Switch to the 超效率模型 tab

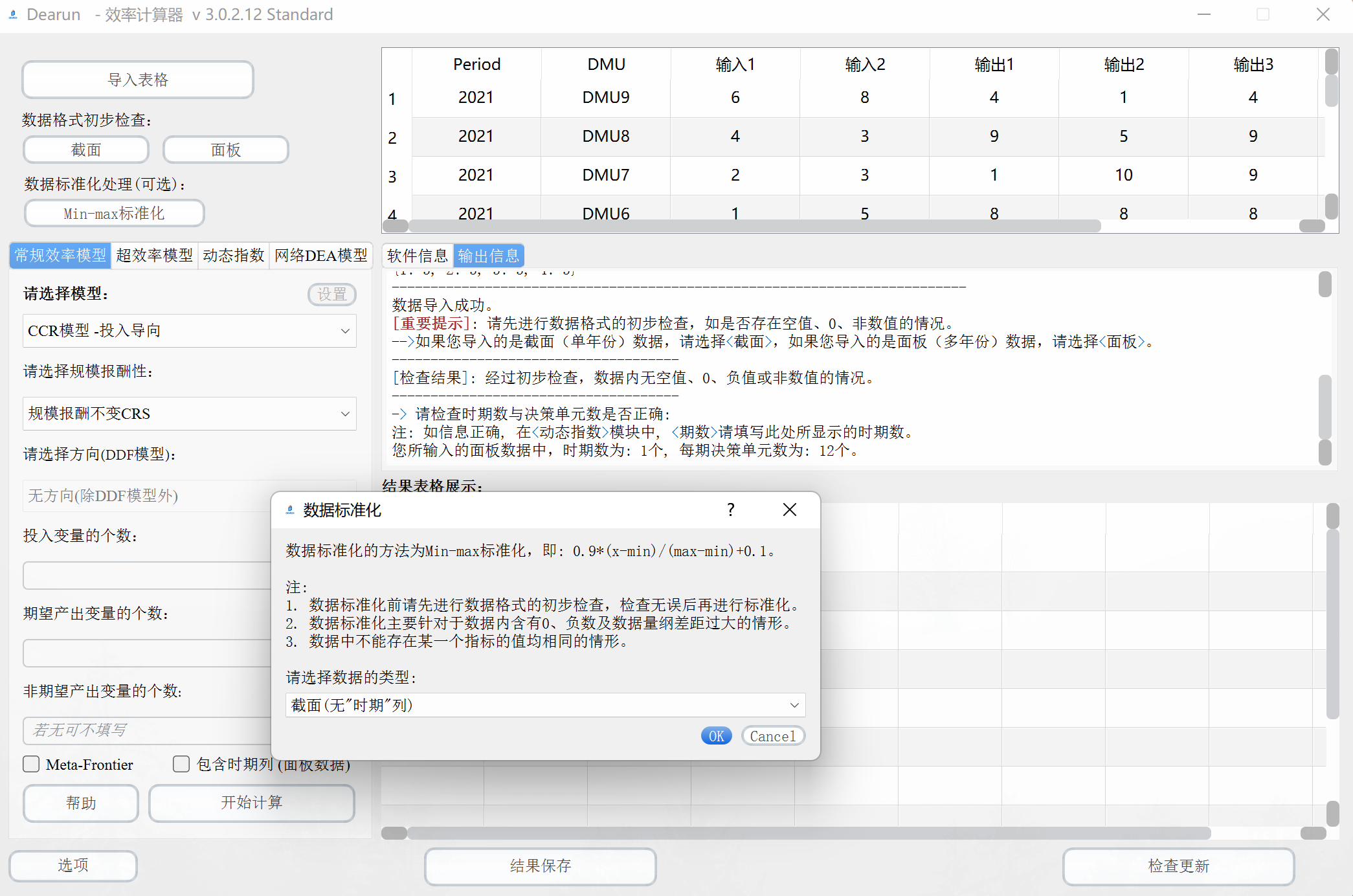(x=154, y=256)
